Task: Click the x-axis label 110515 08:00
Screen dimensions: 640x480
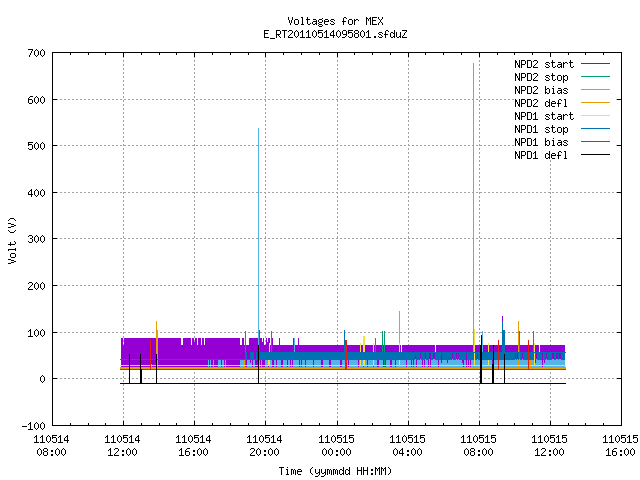Action: point(478,446)
